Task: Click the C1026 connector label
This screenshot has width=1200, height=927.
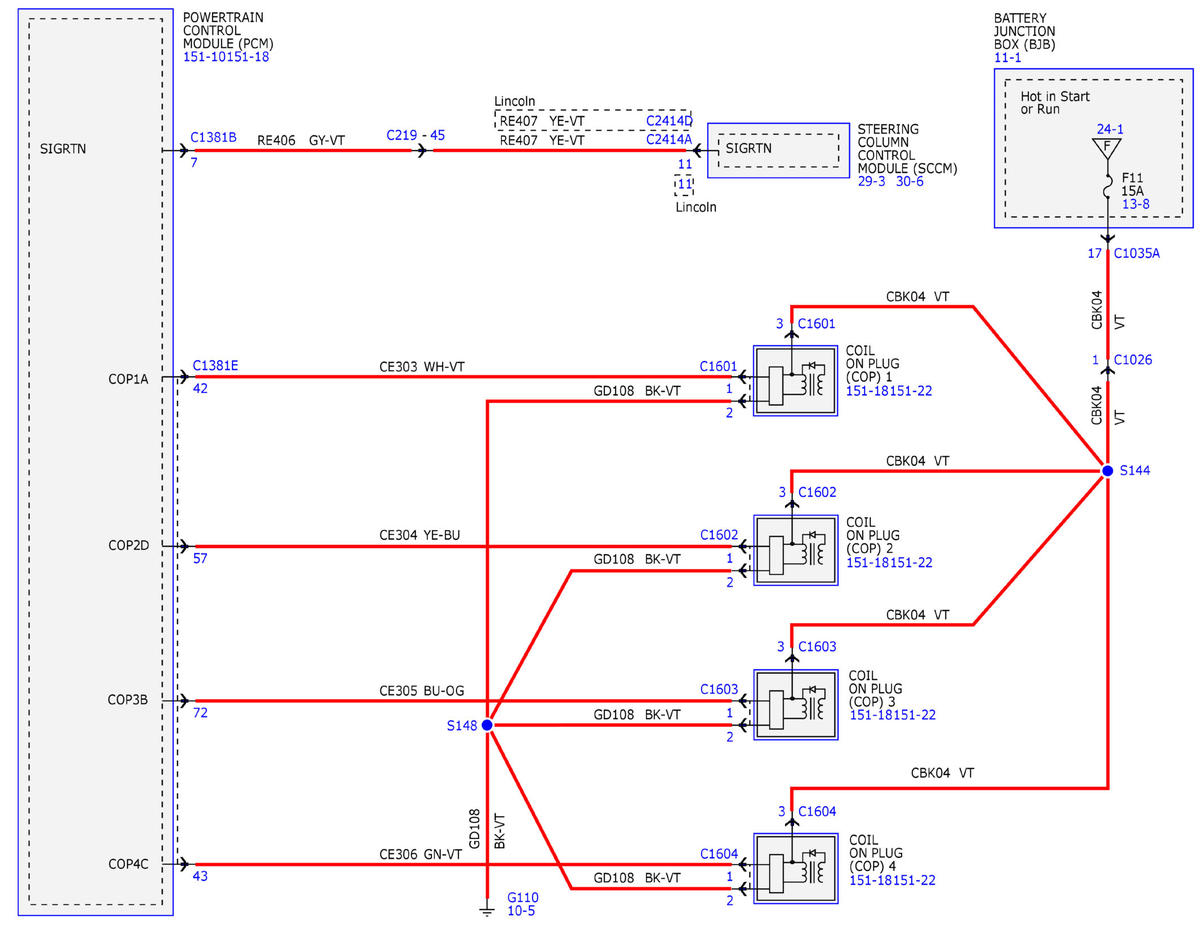Action: tap(1132, 359)
